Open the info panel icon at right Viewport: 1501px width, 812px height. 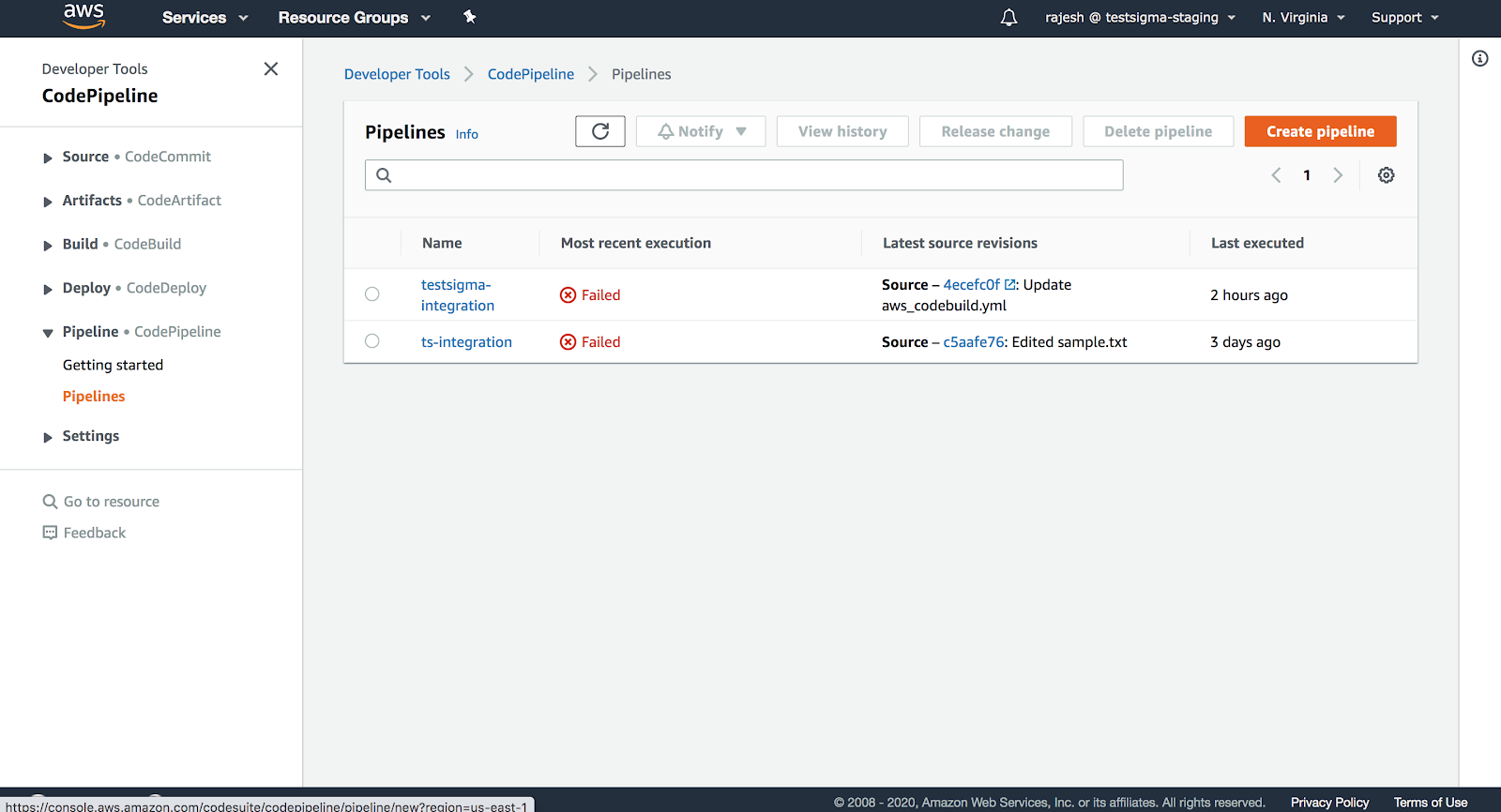(1479, 58)
